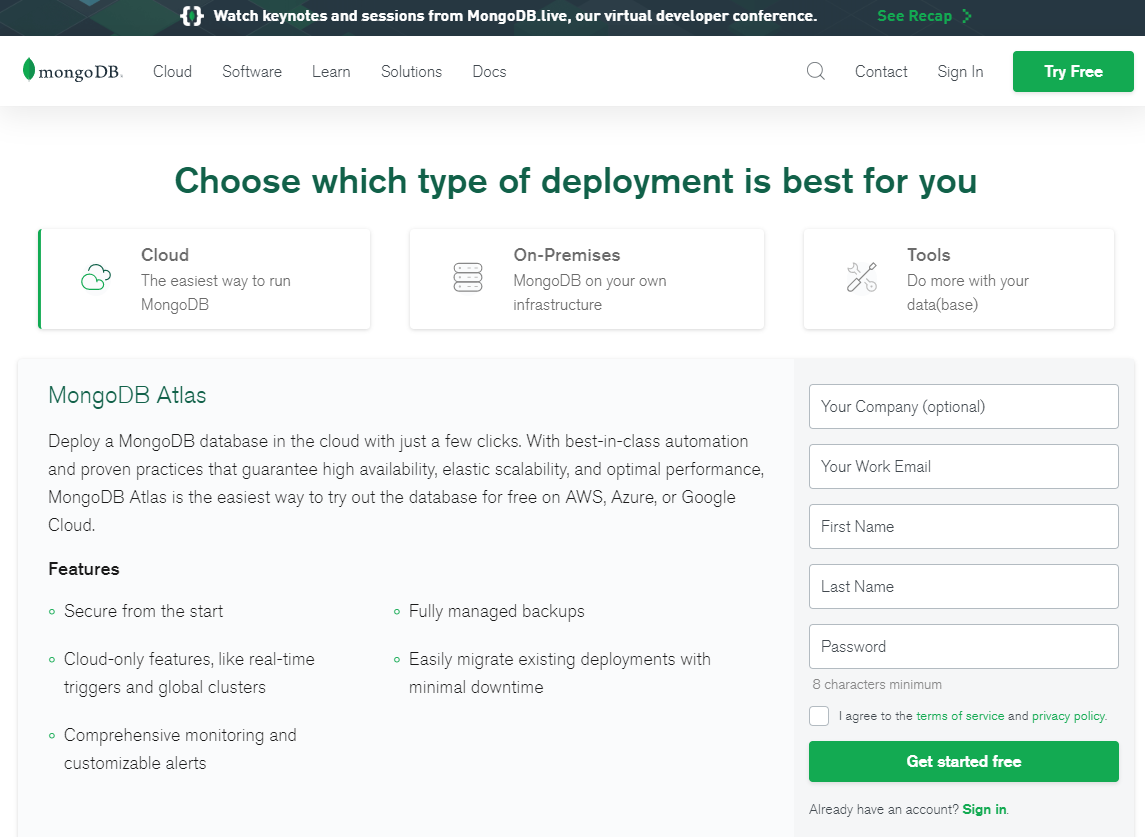
Task: Focus the First Name field
Action: 963,527
